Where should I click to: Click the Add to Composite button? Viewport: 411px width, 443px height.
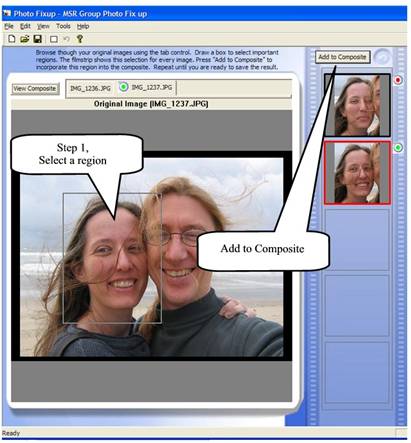click(342, 57)
